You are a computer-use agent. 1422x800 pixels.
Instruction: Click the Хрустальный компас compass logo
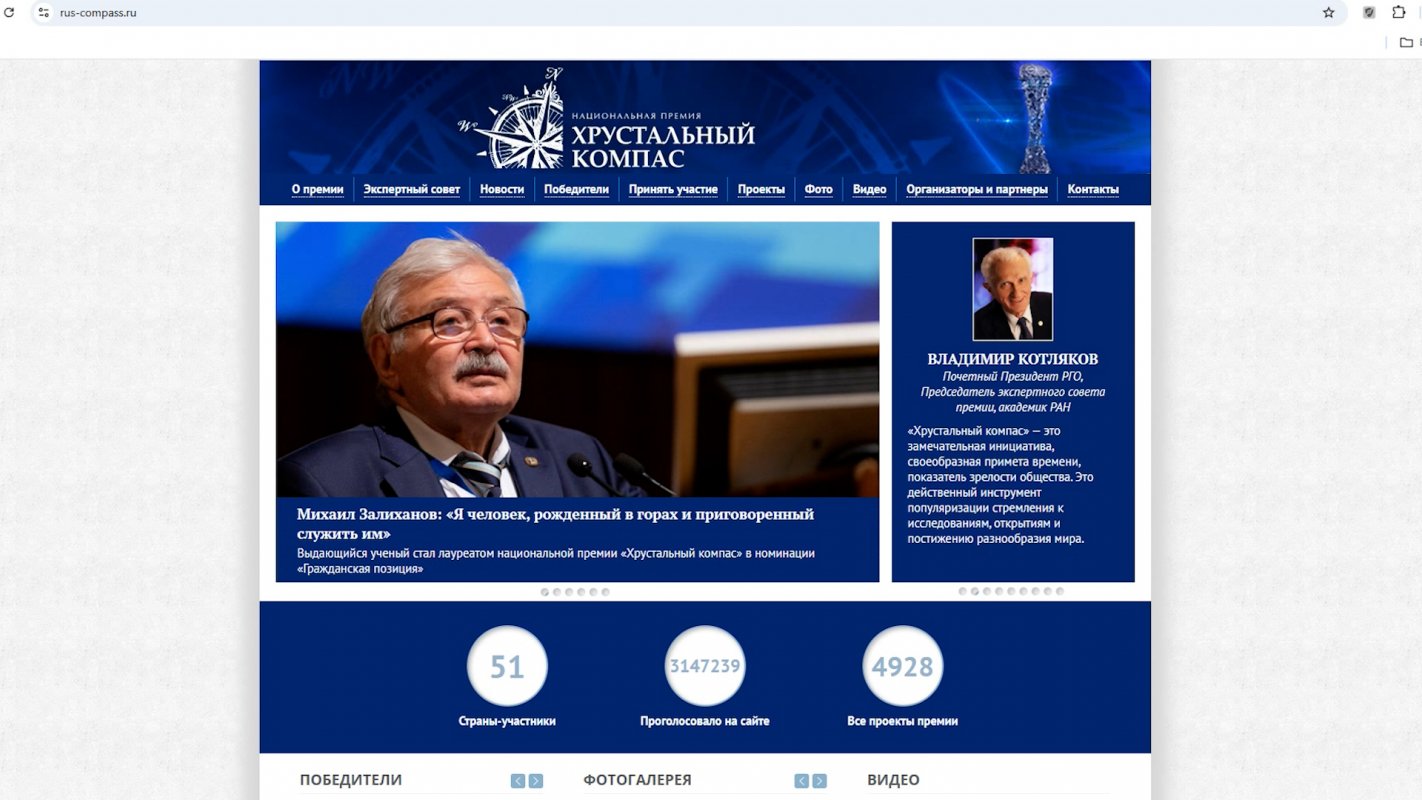[x=607, y=120]
